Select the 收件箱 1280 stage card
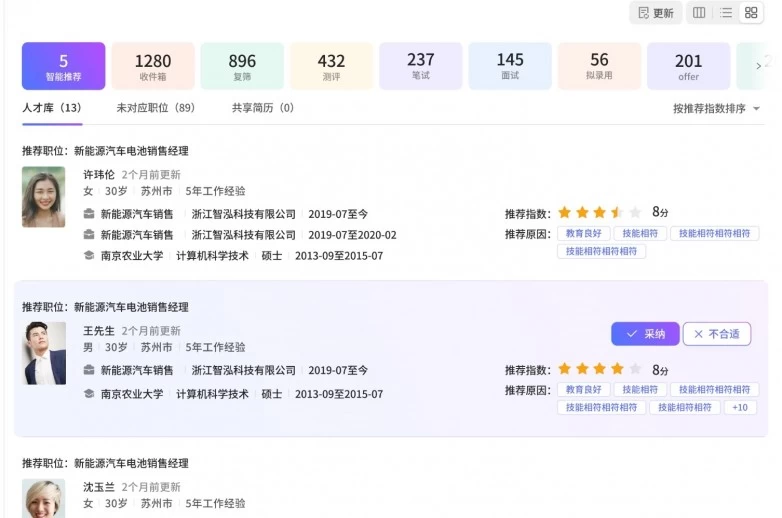Screen dimensions: 782x518 point(153,66)
